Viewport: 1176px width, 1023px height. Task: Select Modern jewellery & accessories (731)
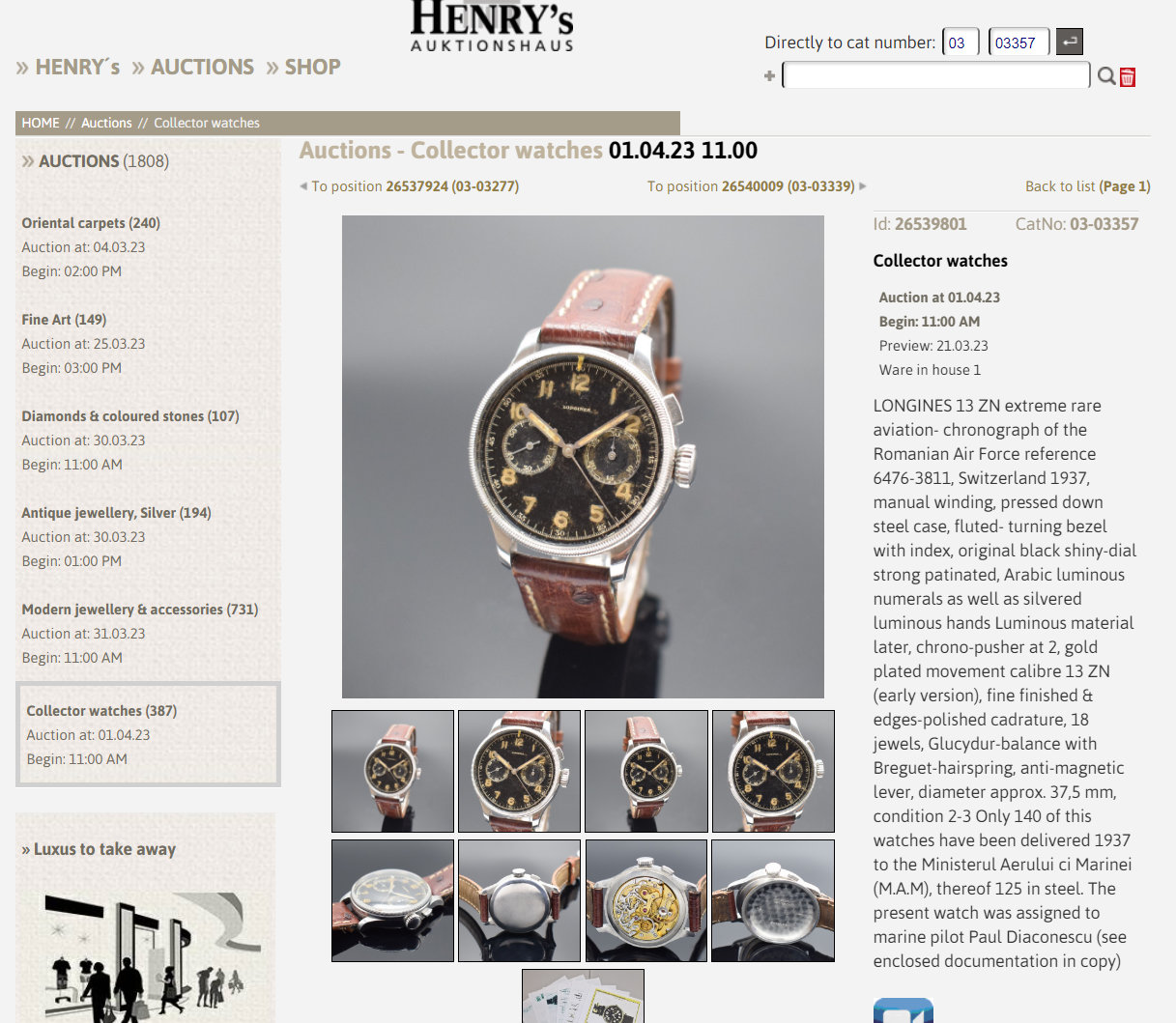[140, 610]
